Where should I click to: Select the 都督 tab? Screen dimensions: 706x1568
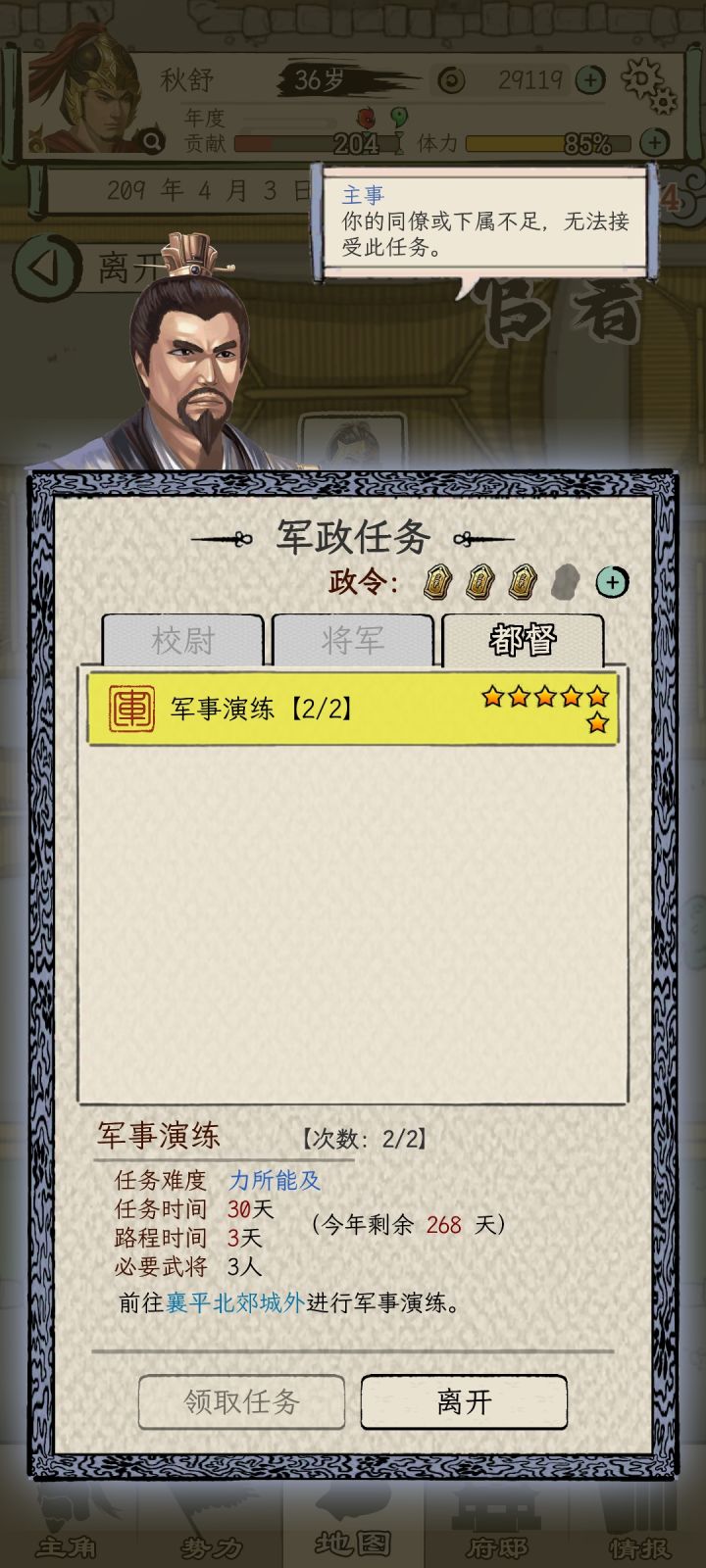click(x=523, y=641)
